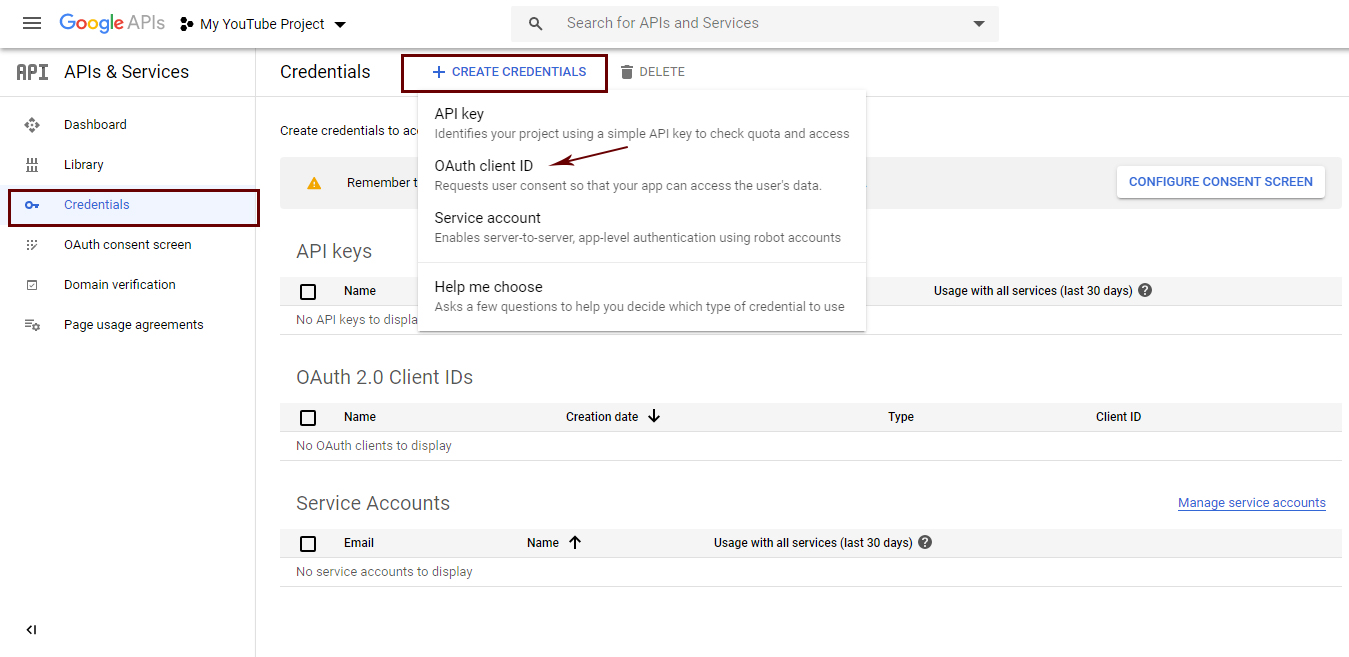This screenshot has width=1349, height=657.
Task: Choose OAuth client ID from the menu
Action: tap(485, 165)
